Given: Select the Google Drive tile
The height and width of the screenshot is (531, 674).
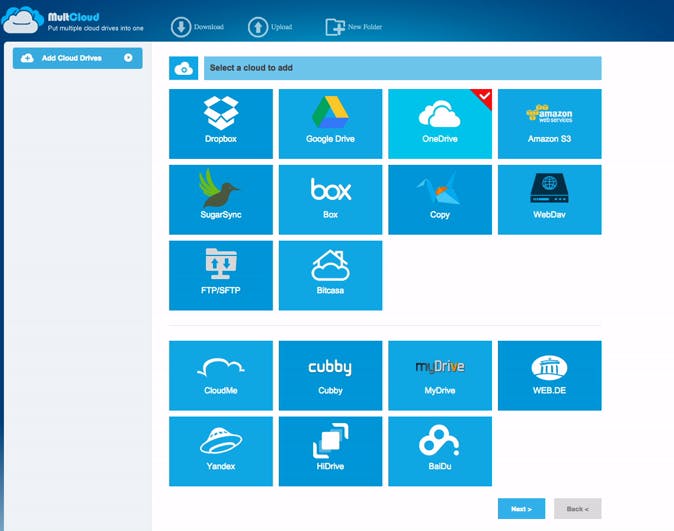Looking at the screenshot, I should pyautogui.click(x=330, y=124).
